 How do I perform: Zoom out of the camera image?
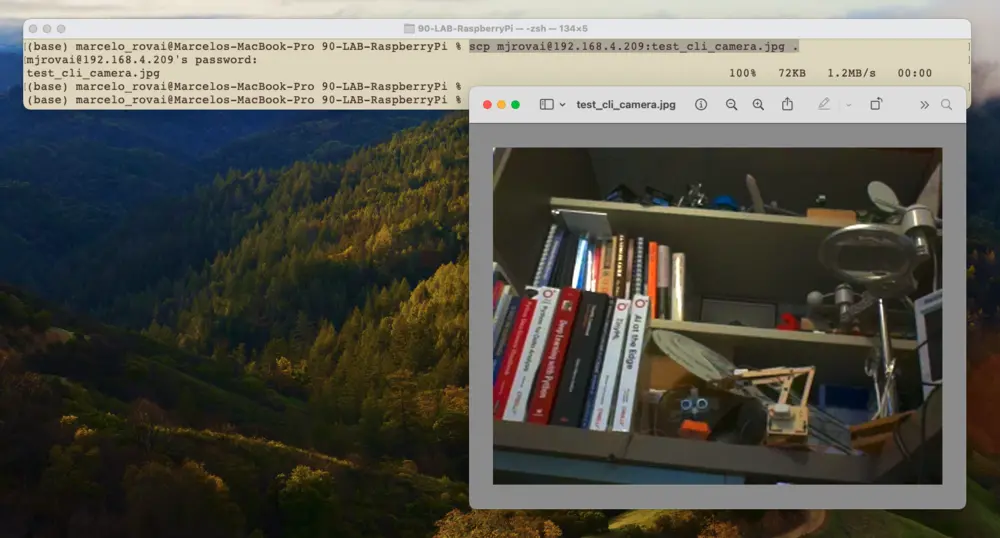tap(731, 104)
